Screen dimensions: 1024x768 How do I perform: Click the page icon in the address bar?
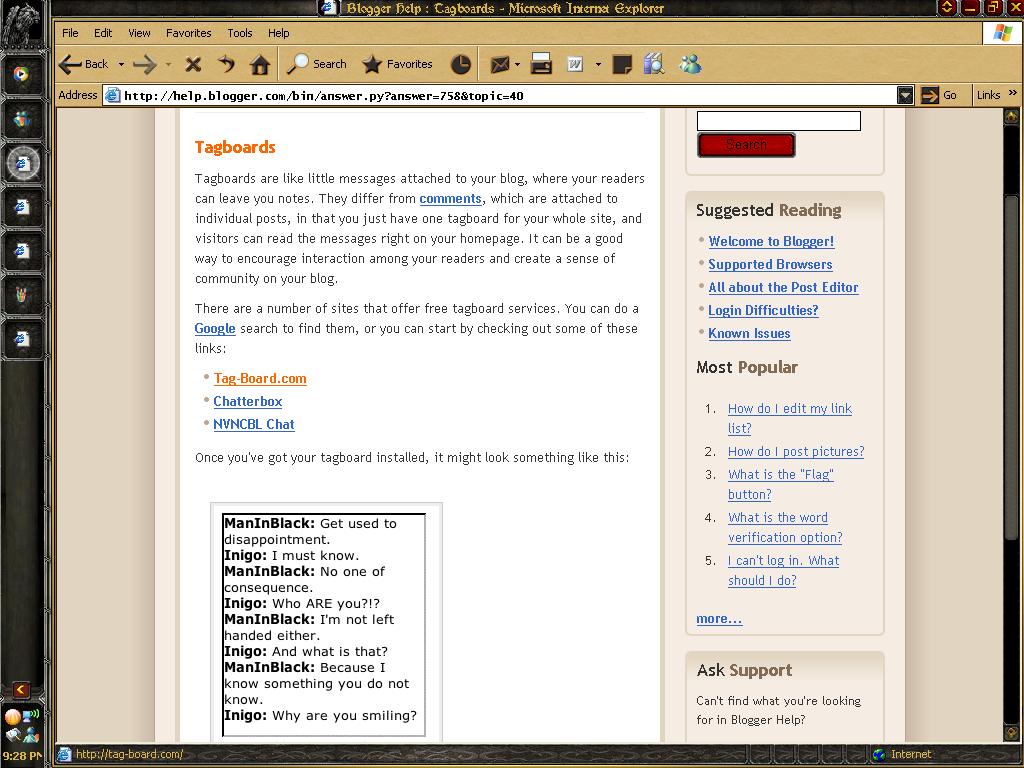(112, 95)
